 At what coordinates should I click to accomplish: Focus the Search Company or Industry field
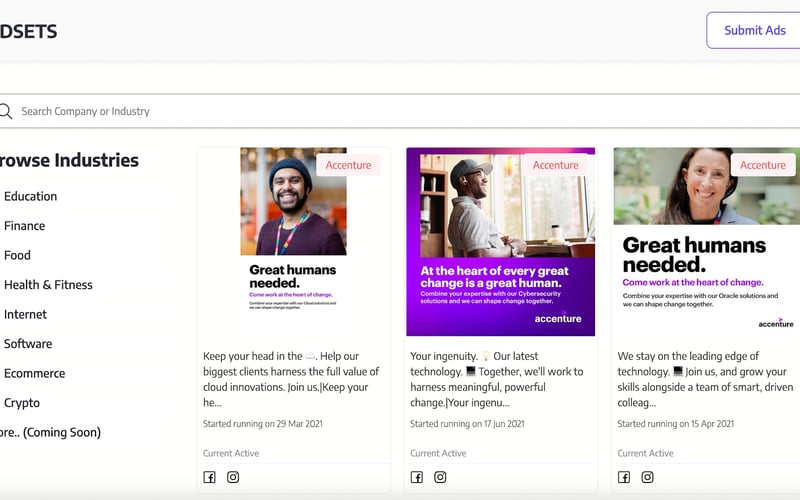pos(400,111)
